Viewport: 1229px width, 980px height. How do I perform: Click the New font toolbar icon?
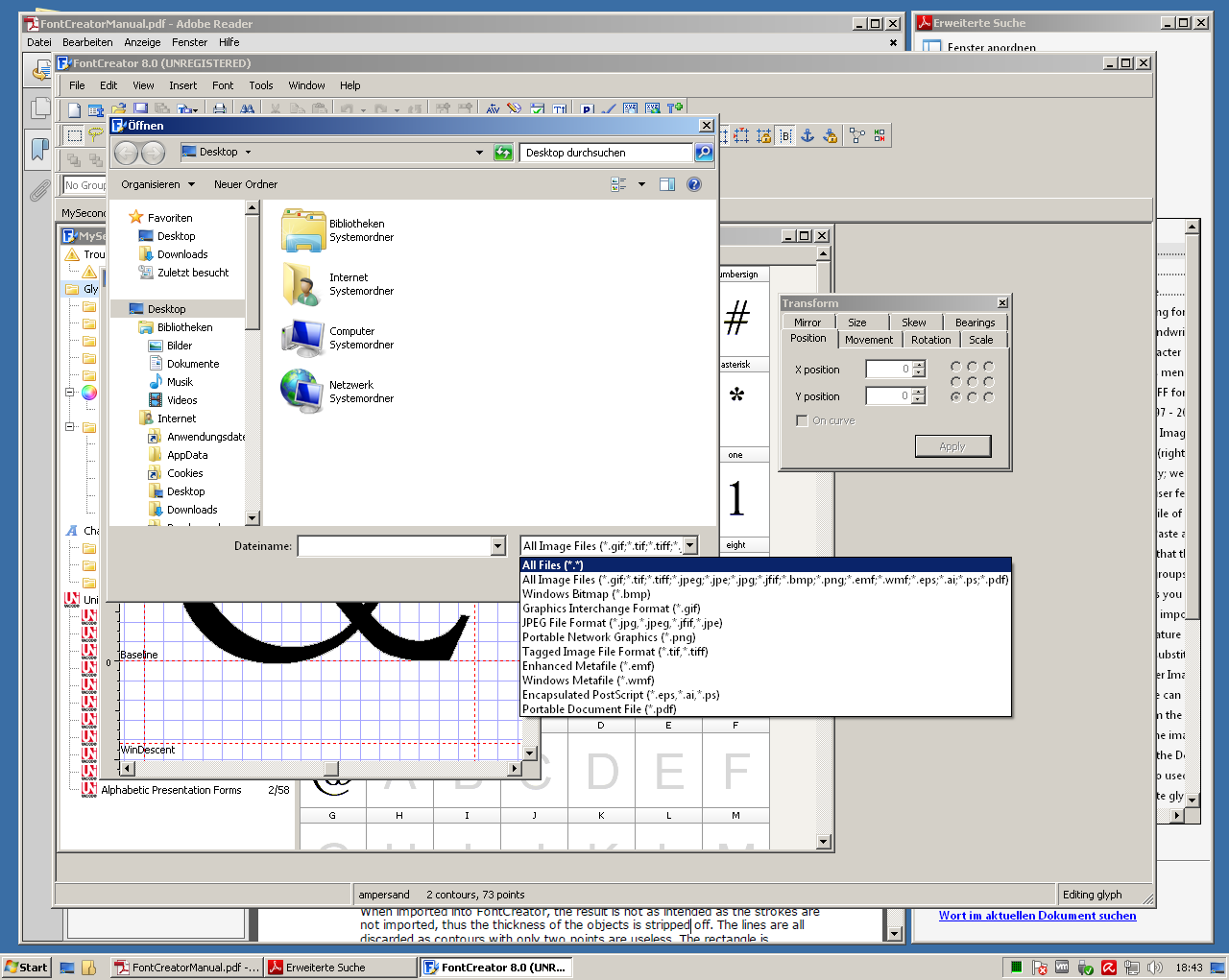pyautogui.click(x=74, y=109)
